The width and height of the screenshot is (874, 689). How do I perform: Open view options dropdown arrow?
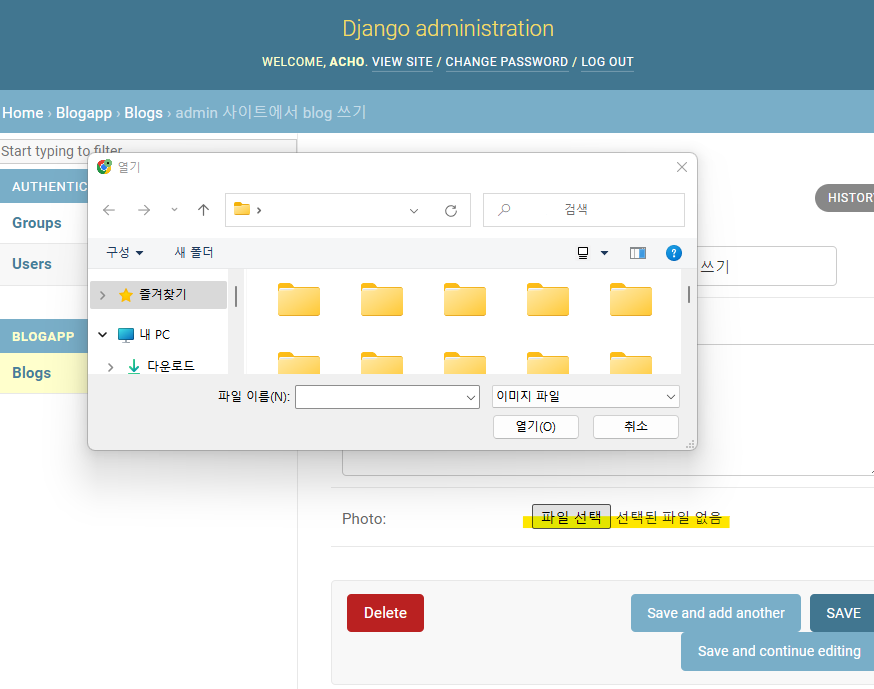604,253
